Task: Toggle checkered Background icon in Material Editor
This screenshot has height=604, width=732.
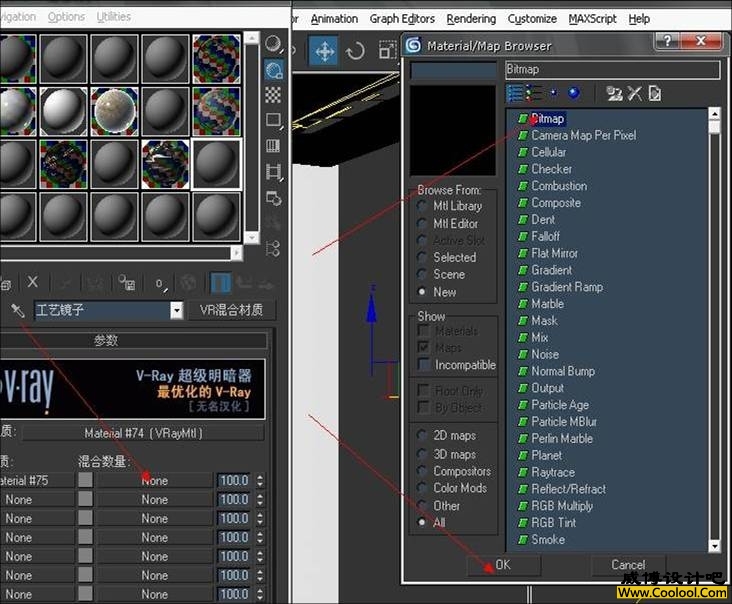Action: tap(274, 95)
